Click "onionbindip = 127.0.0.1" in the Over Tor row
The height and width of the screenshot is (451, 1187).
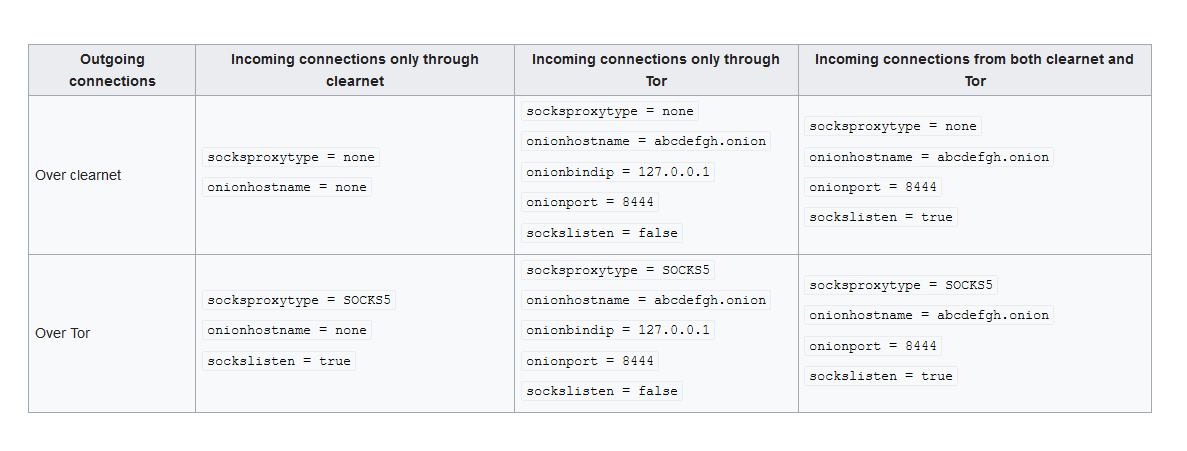618,330
